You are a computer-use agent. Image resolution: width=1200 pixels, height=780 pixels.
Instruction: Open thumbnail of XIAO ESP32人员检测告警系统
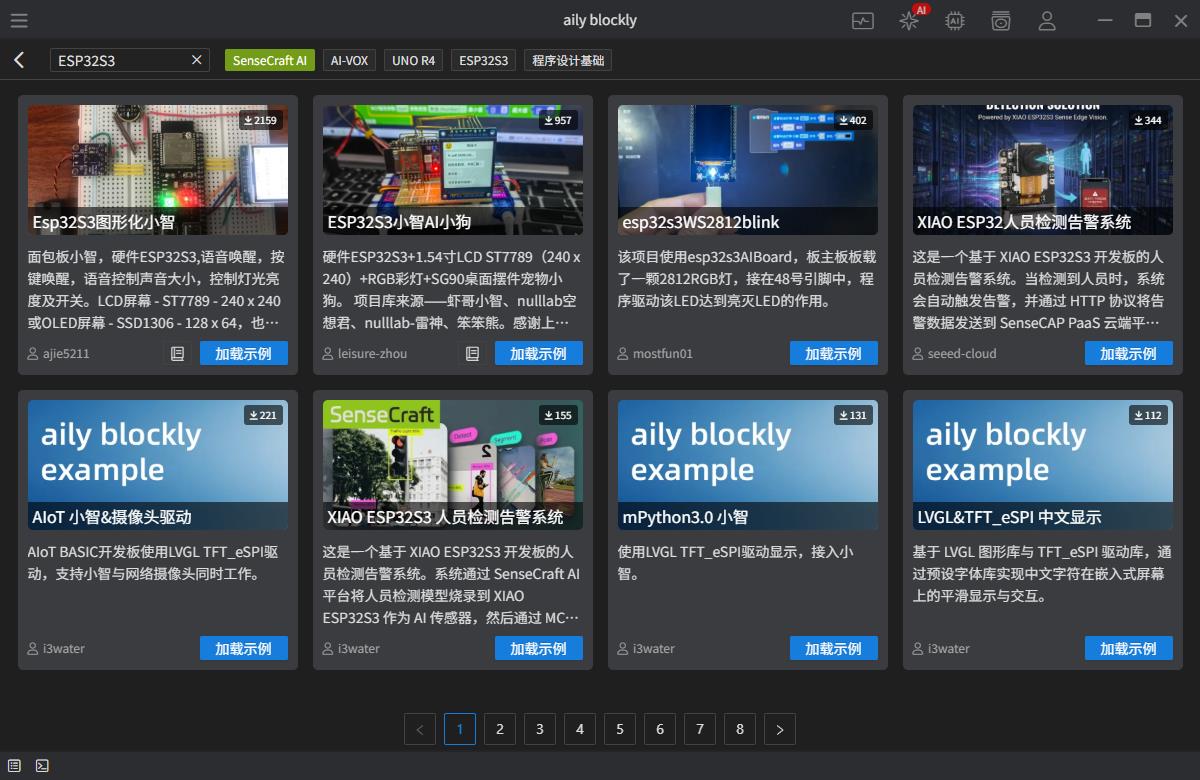1043,170
